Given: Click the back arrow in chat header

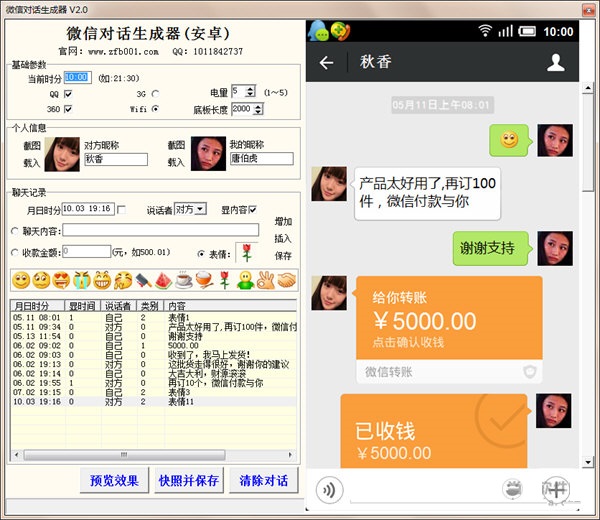Looking at the screenshot, I should 326,62.
